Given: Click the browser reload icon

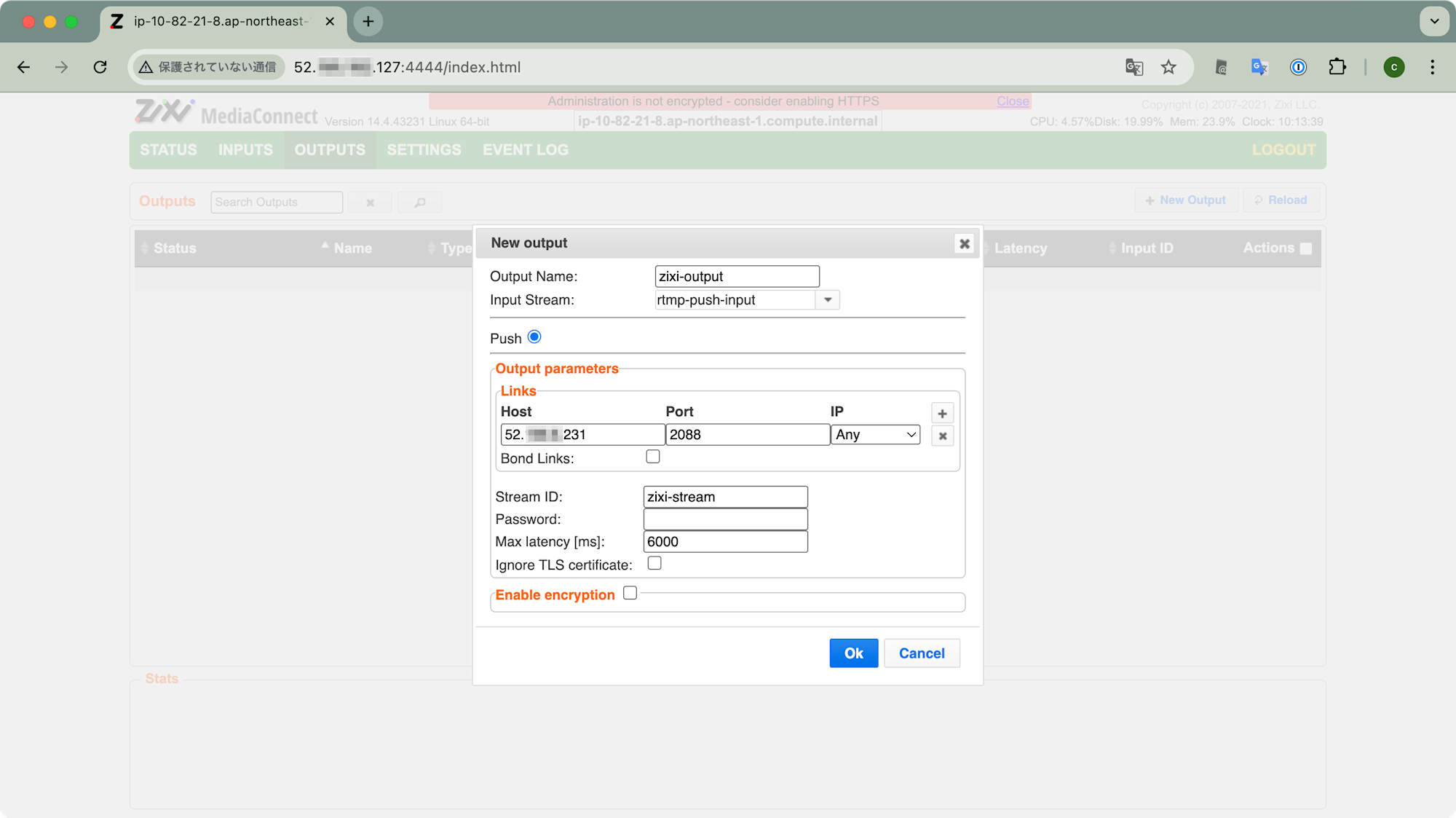Looking at the screenshot, I should coord(100,67).
